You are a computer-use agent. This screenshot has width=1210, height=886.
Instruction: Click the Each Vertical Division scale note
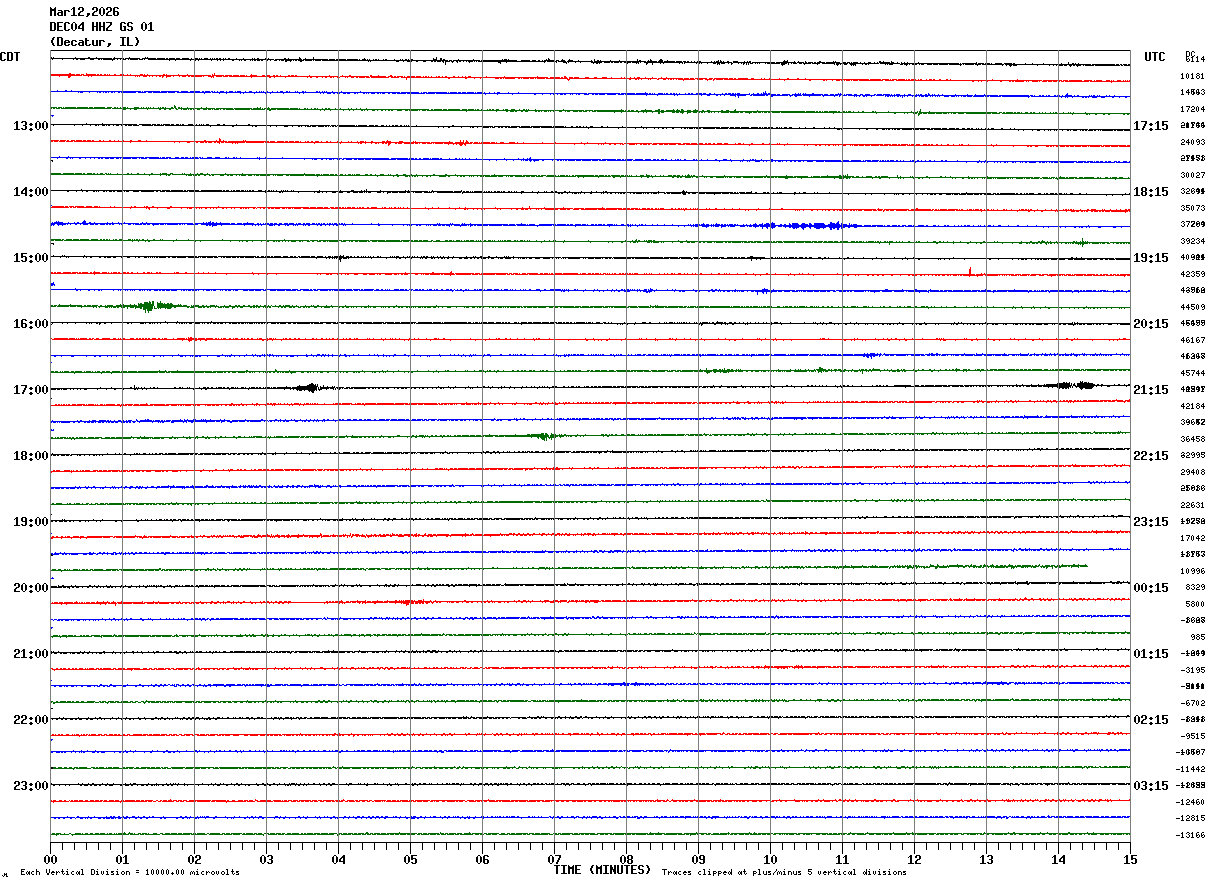point(129,873)
